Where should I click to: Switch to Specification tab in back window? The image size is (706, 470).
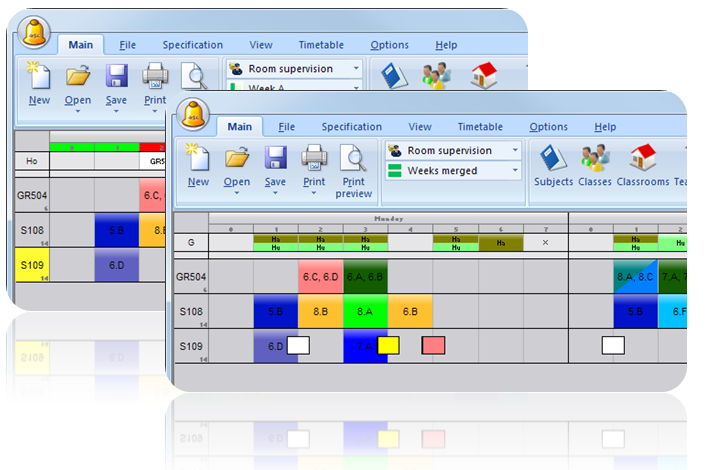(x=192, y=45)
